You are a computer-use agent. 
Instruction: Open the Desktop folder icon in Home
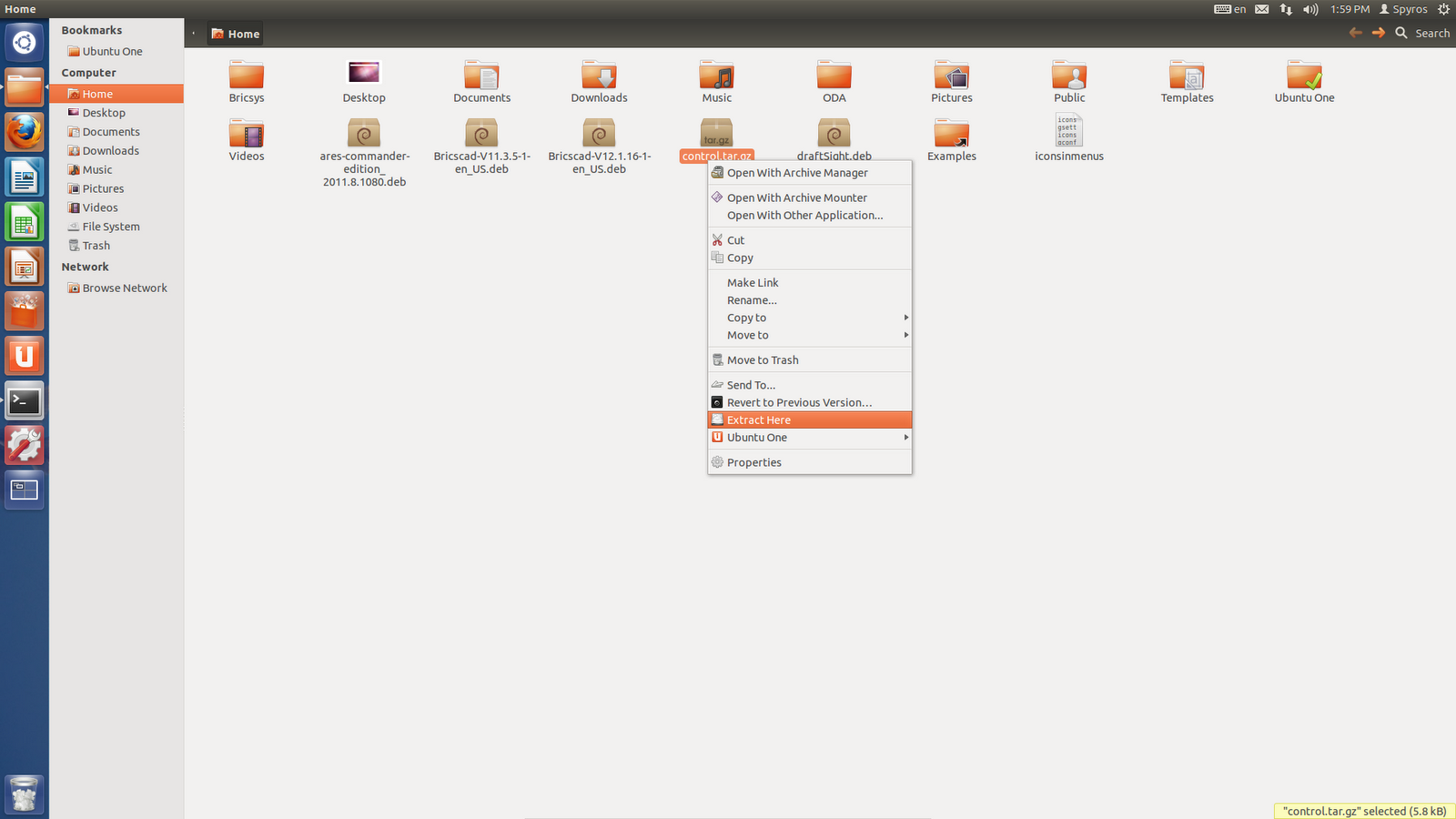pyautogui.click(x=364, y=73)
